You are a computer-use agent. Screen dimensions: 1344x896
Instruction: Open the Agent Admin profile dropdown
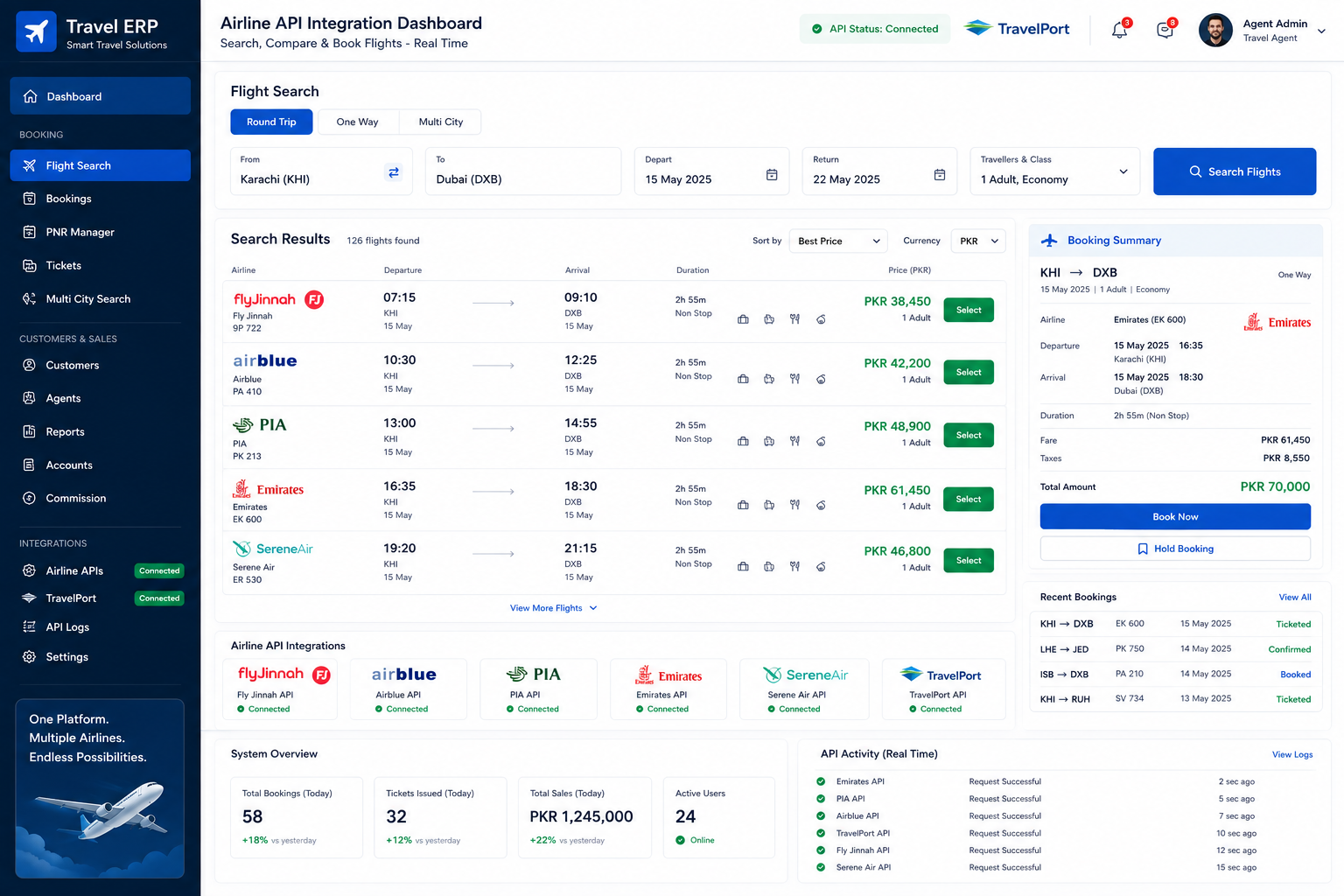point(1321,31)
